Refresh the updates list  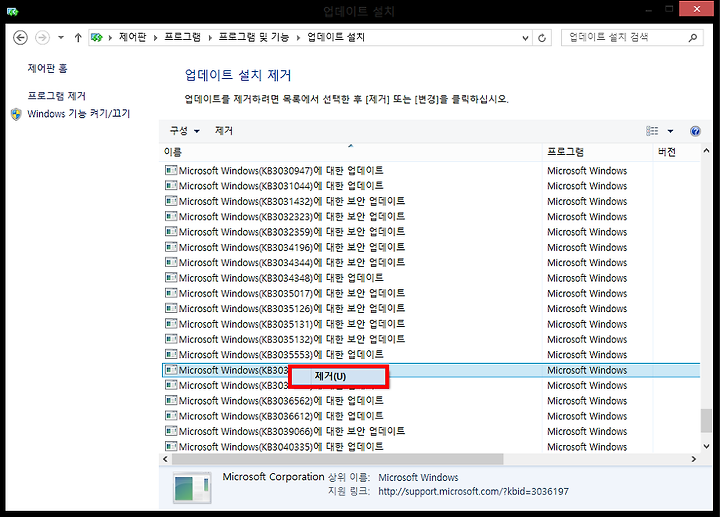(542, 38)
